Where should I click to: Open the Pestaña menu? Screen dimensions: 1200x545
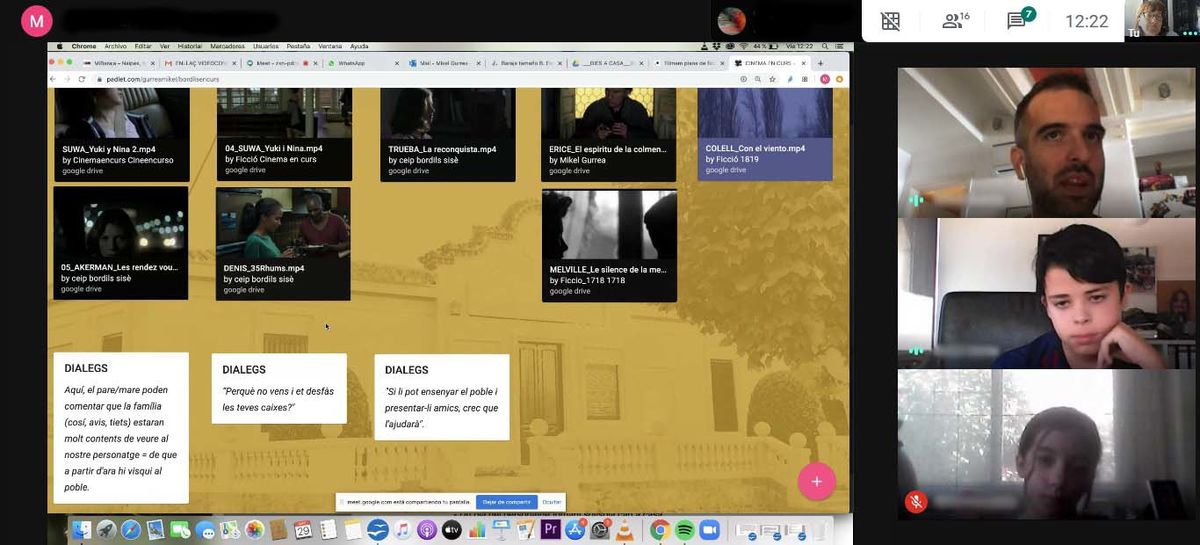pos(298,46)
